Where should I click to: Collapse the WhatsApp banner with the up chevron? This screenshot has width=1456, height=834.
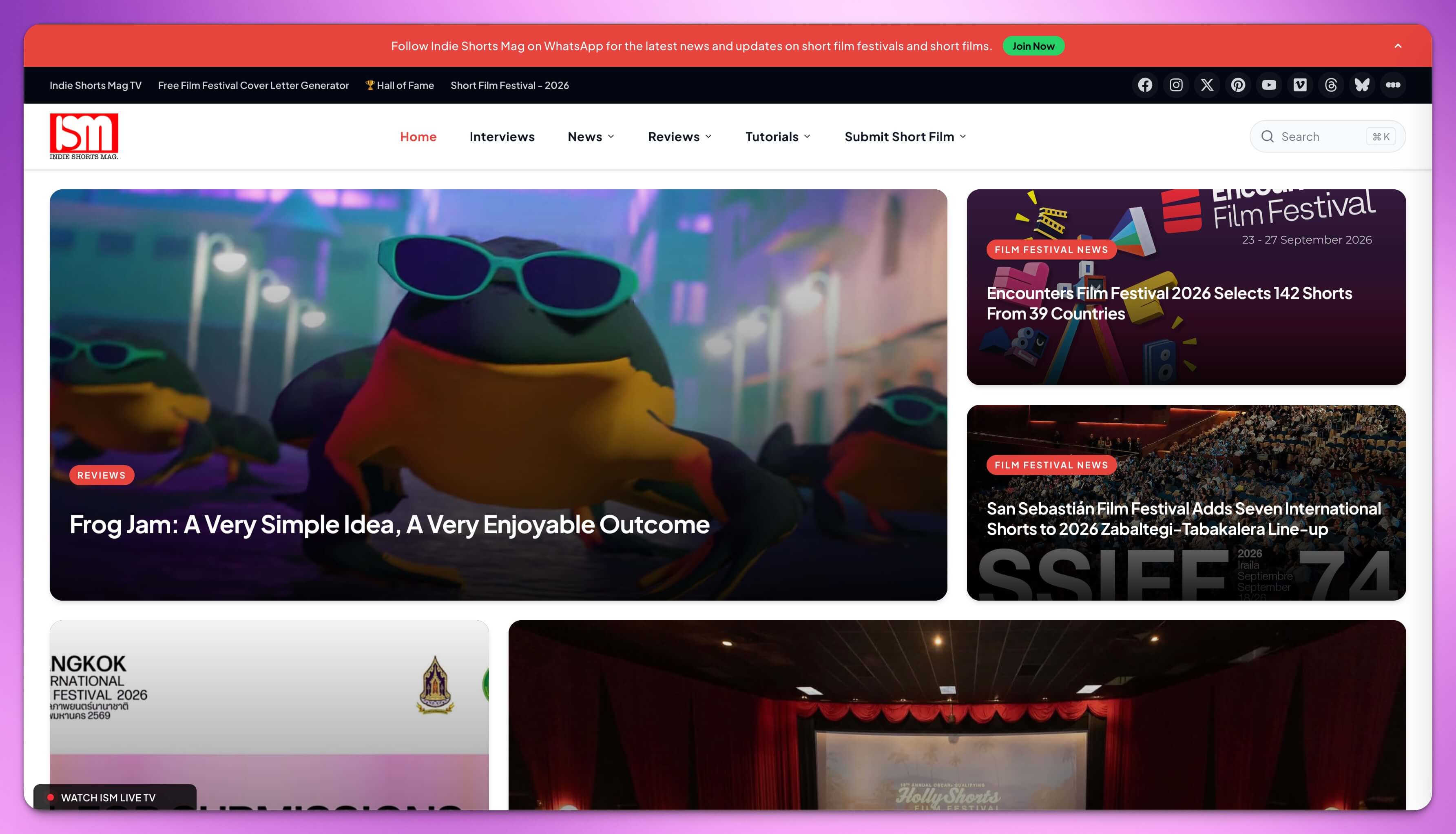[x=1398, y=46]
